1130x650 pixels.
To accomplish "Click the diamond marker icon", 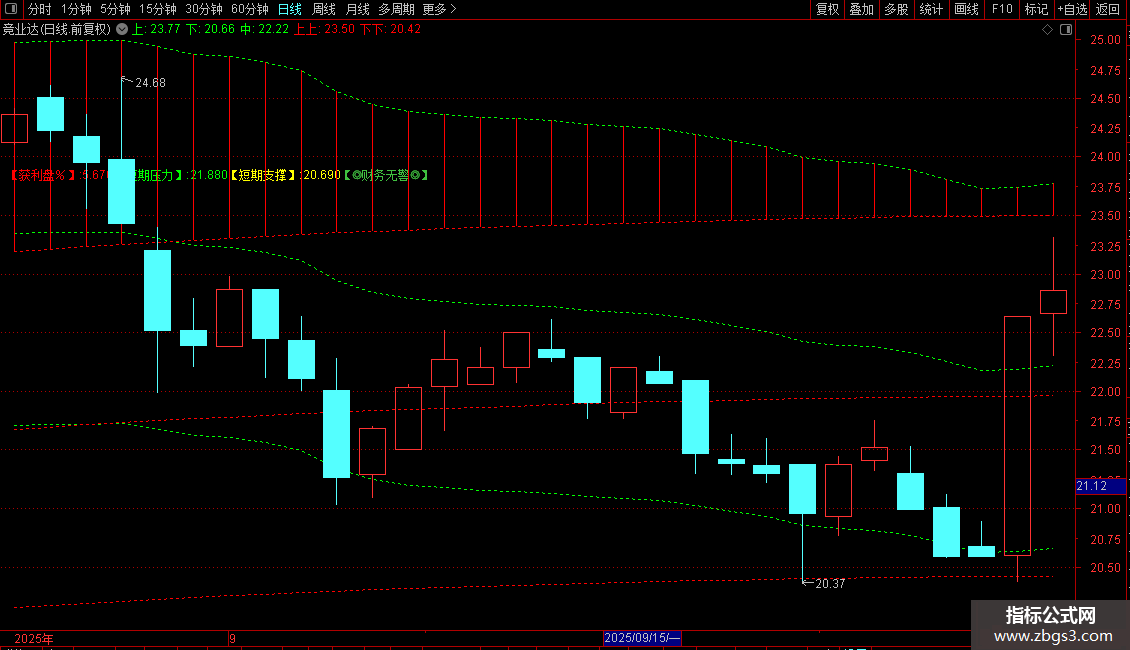I will tap(1047, 30).
